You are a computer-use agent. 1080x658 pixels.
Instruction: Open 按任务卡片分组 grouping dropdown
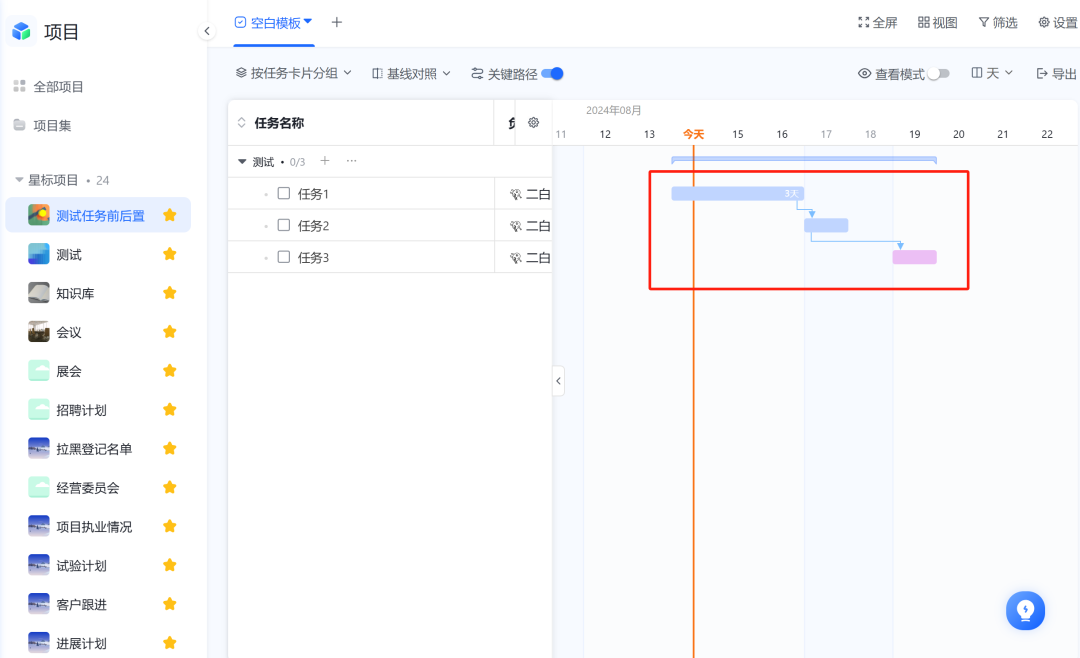pyautogui.click(x=293, y=73)
